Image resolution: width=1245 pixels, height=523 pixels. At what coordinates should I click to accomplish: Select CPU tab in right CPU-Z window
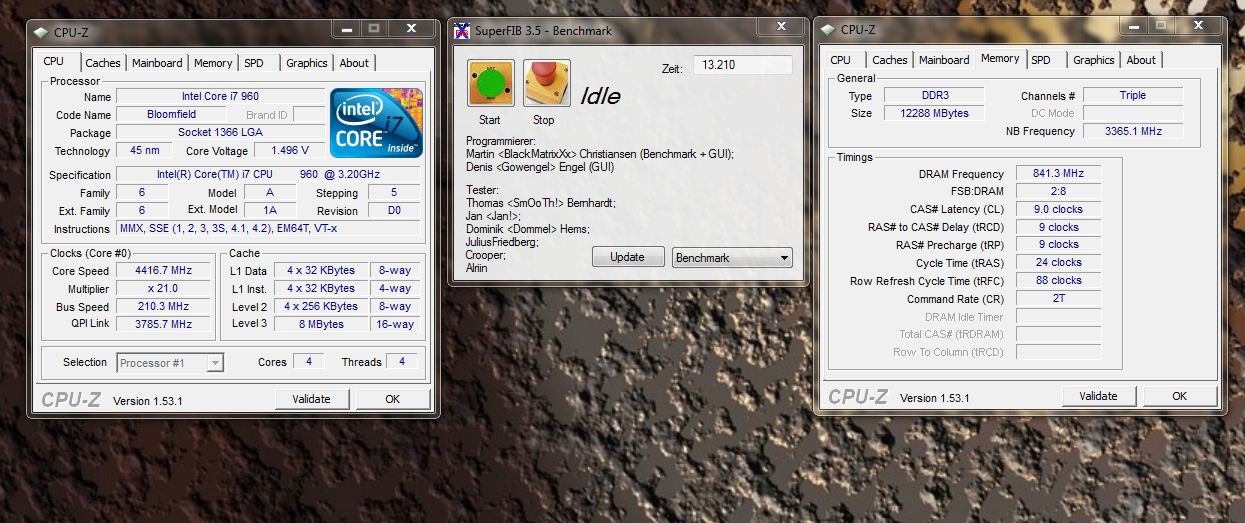coord(840,60)
